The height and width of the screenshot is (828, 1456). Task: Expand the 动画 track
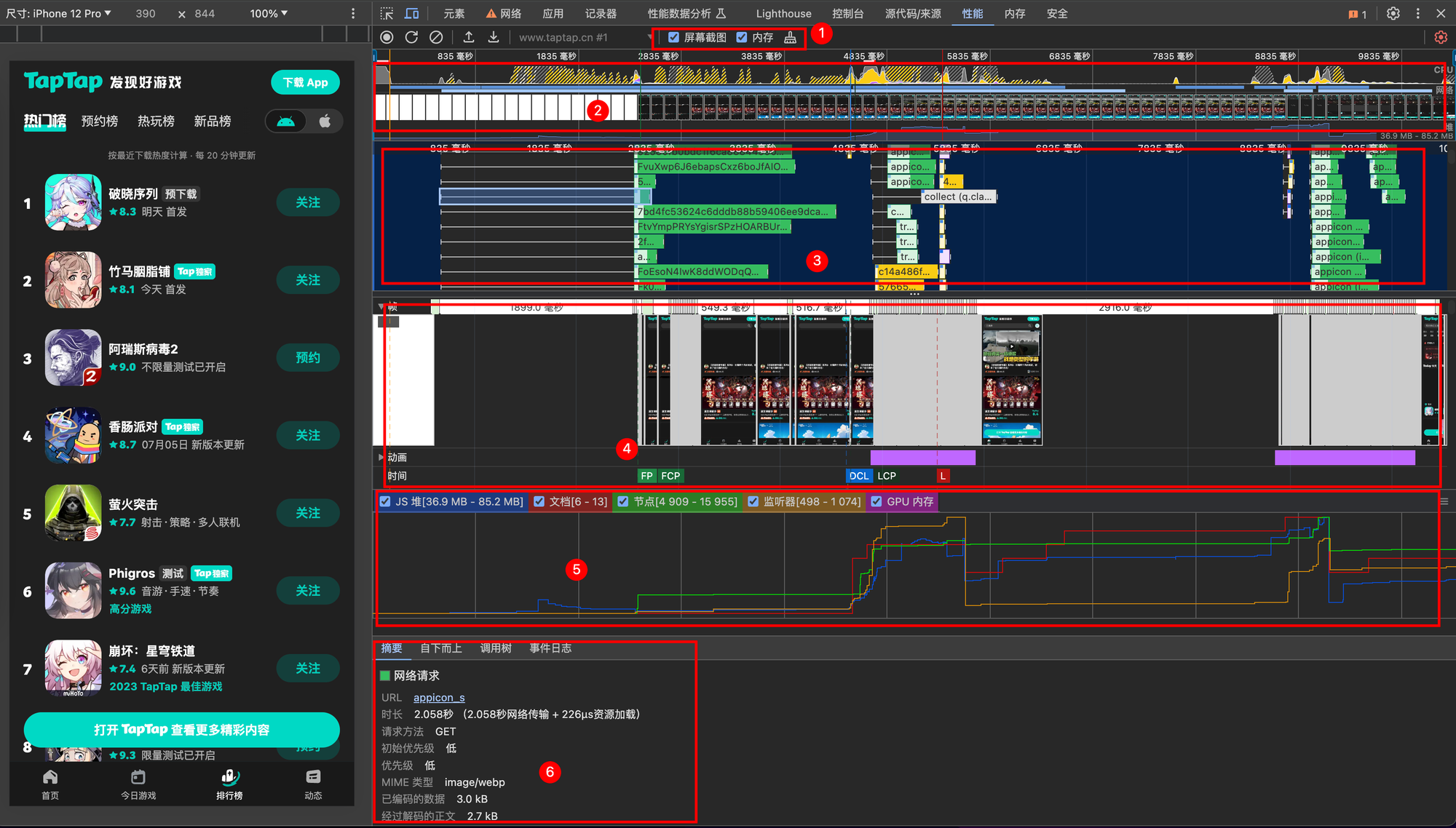pos(381,457)
